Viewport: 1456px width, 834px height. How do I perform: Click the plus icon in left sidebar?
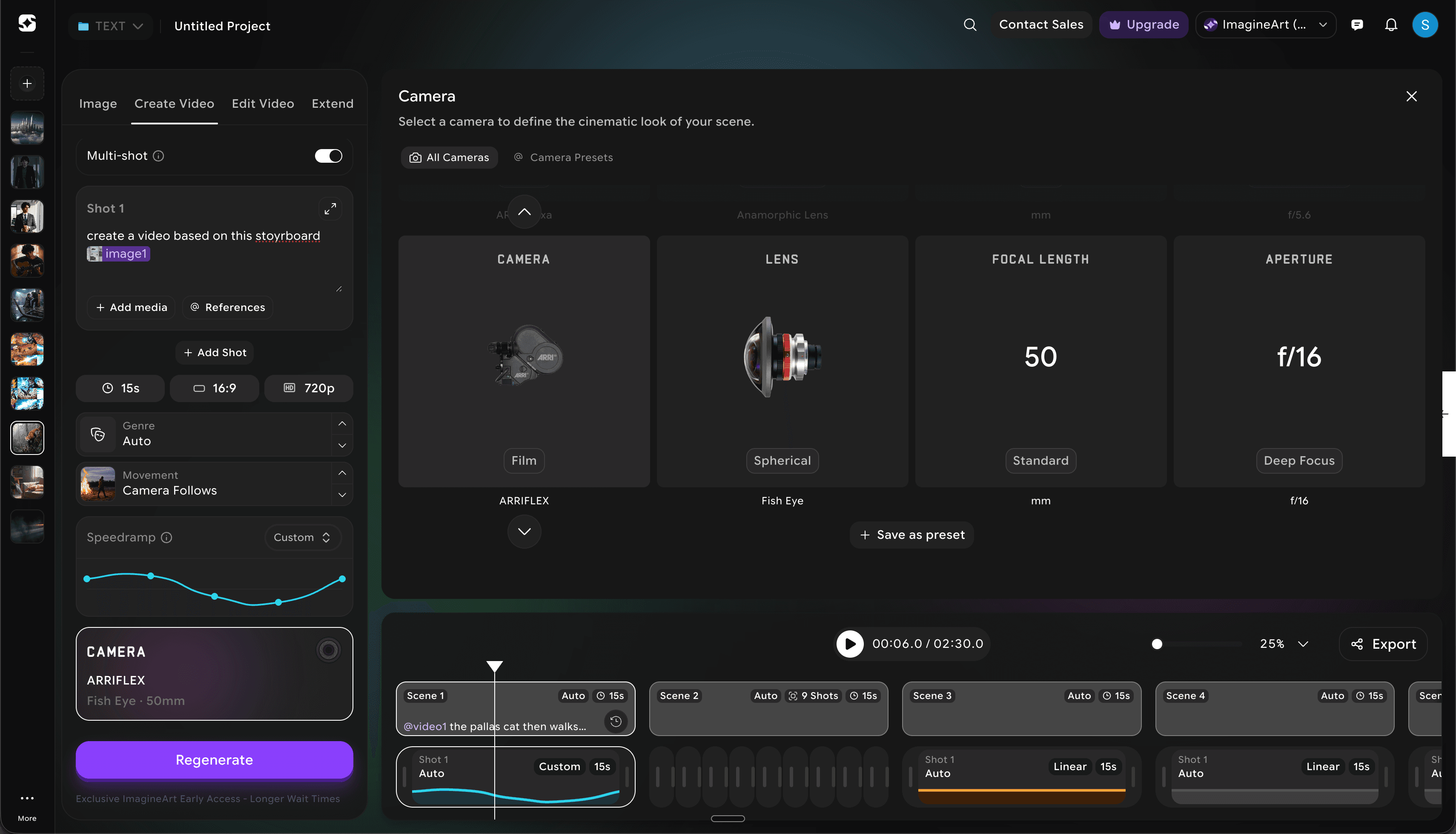(27, 83)
